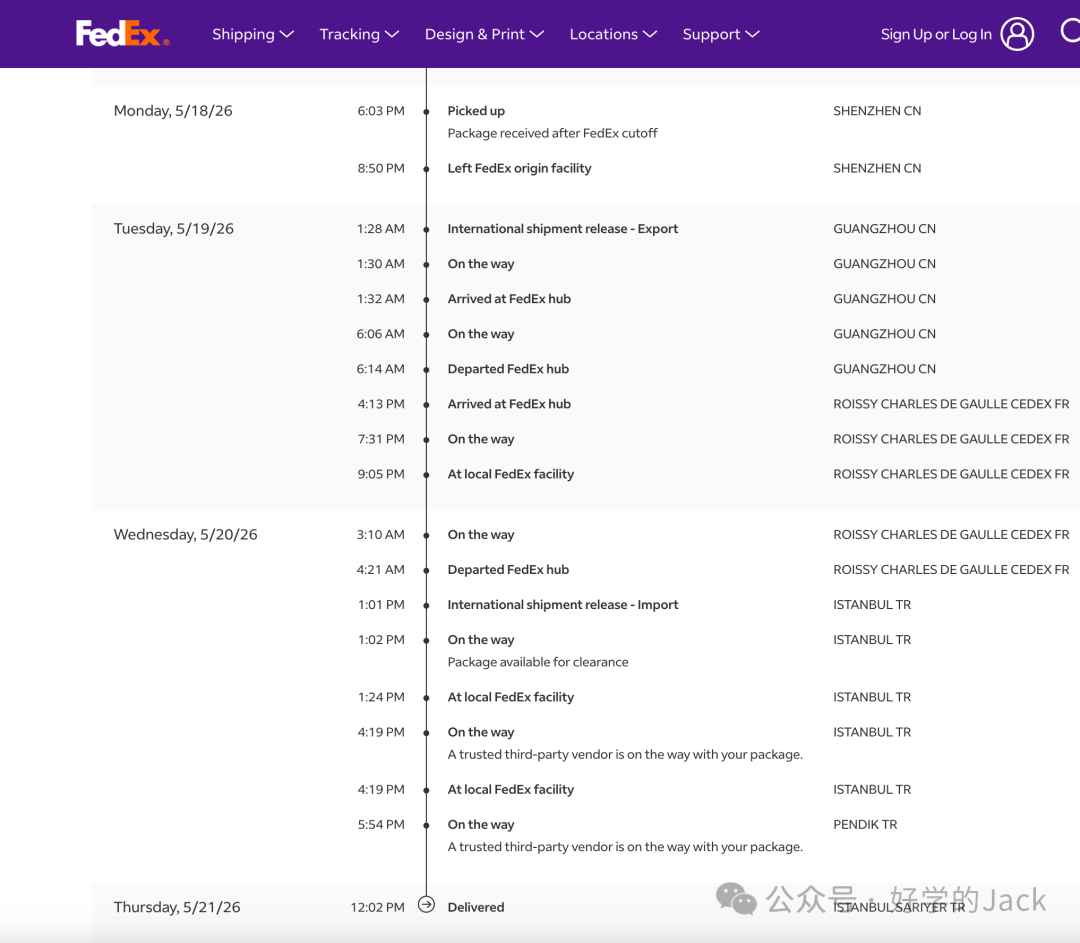Select the Picked up timeline dot

(426, 112)
